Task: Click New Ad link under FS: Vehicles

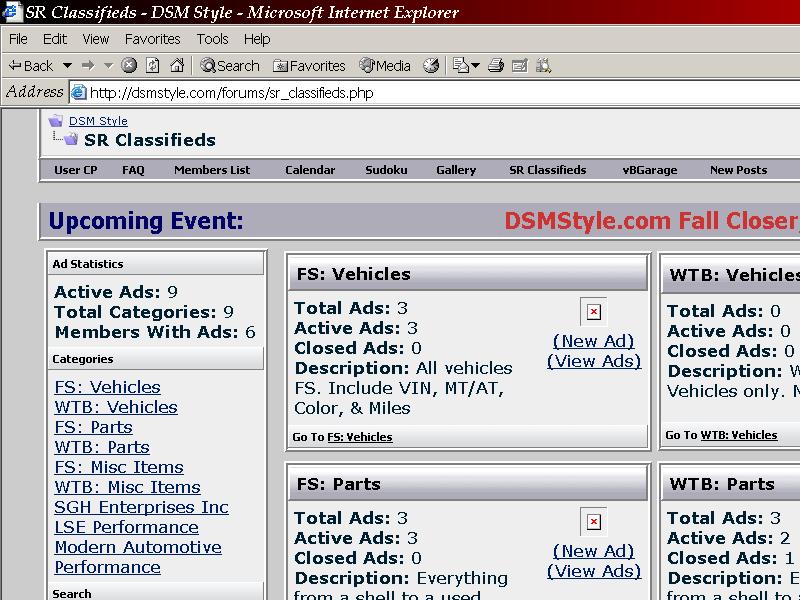Action: pos(593,341)
